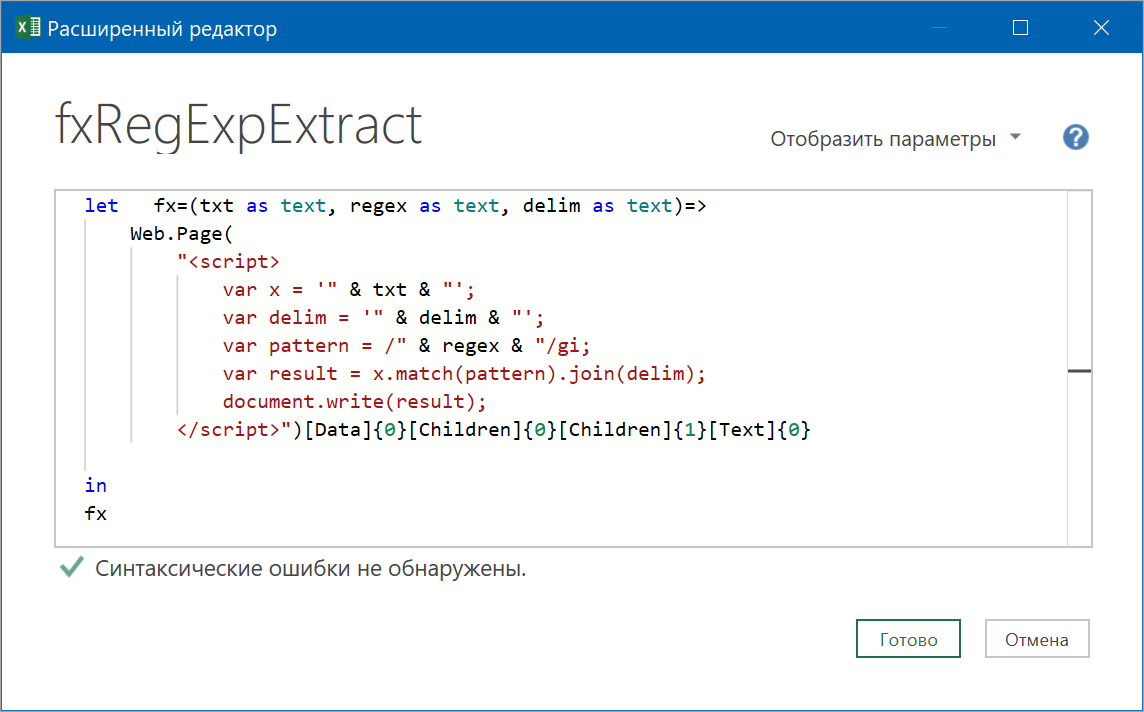
Task: Click 'regex as text' parameter in first line
Action: [x=424, y=206]
